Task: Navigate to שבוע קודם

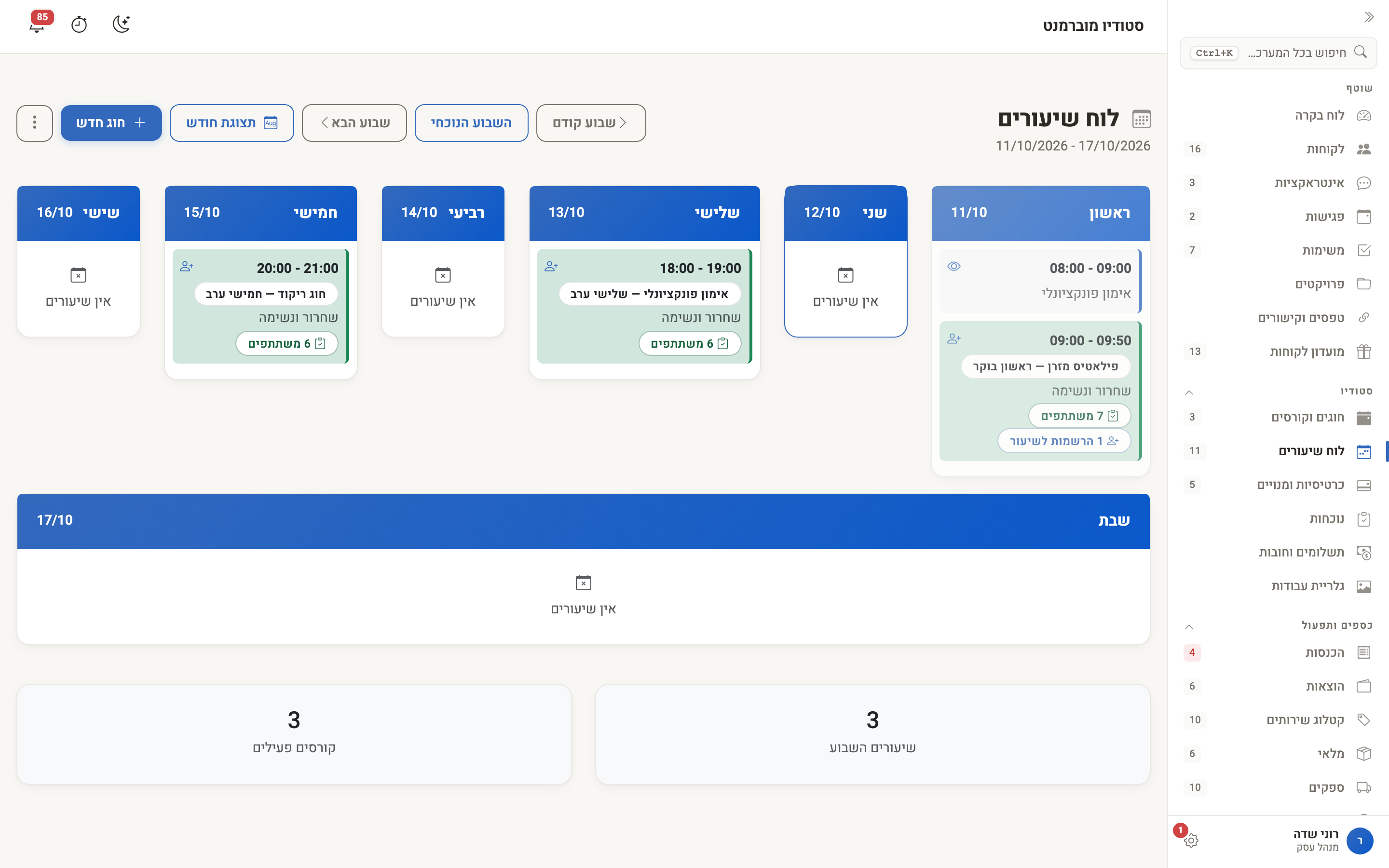Action: pyautogui.click(x=591, y=123)
